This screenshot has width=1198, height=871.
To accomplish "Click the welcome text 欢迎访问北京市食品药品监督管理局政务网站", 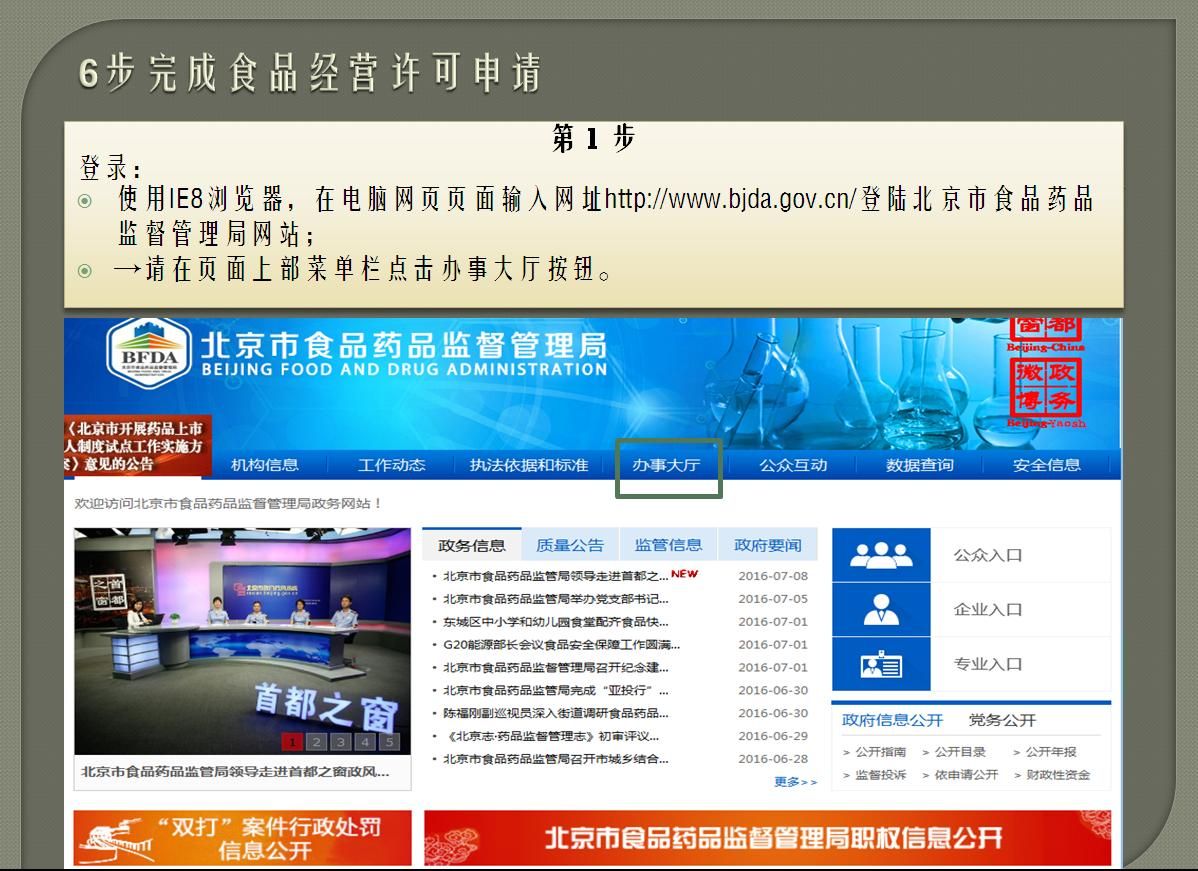I will [x=228, y=503].
